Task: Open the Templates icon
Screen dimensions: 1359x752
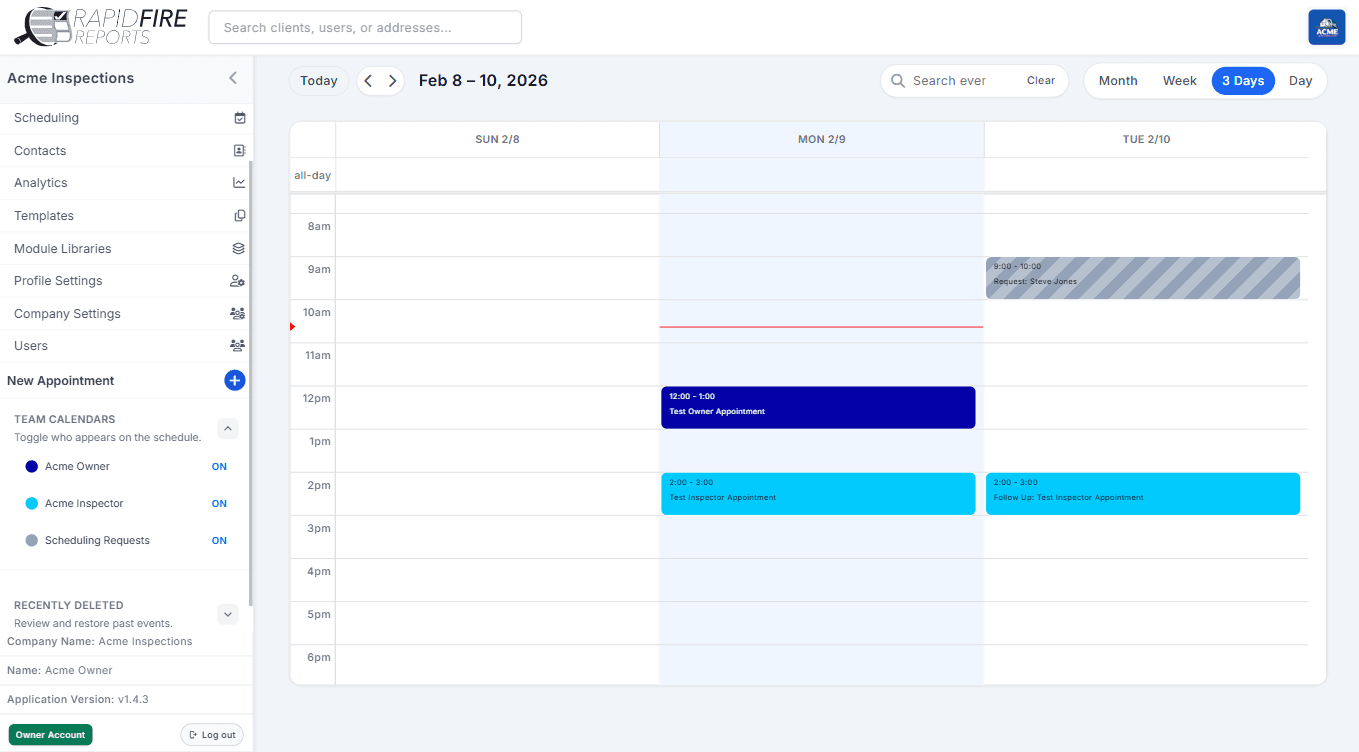Action: point(239,215)
